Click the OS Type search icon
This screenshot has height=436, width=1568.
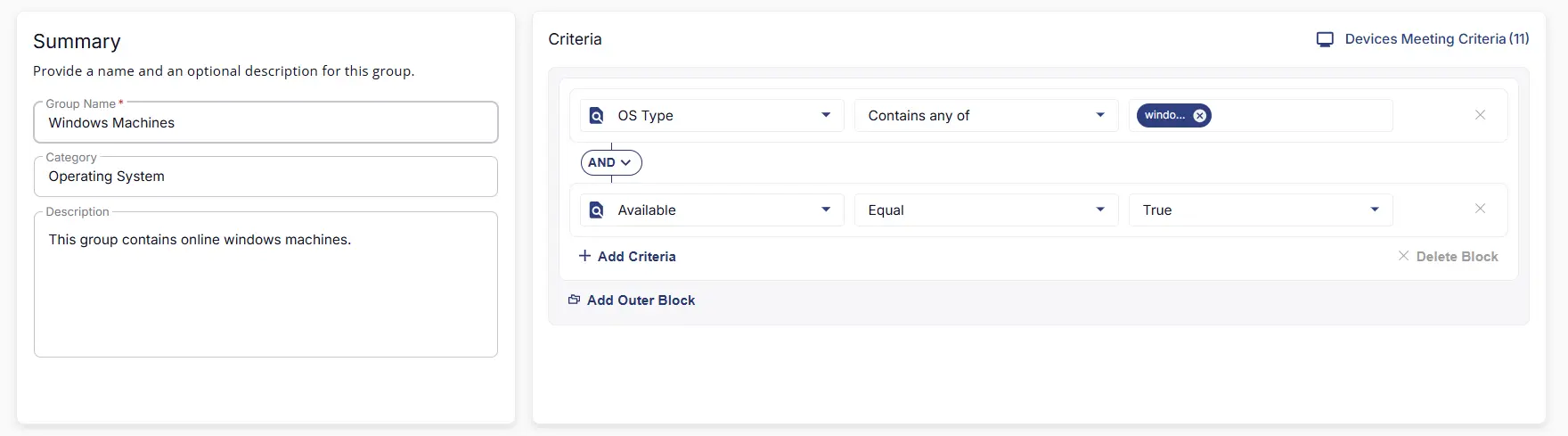597,116
